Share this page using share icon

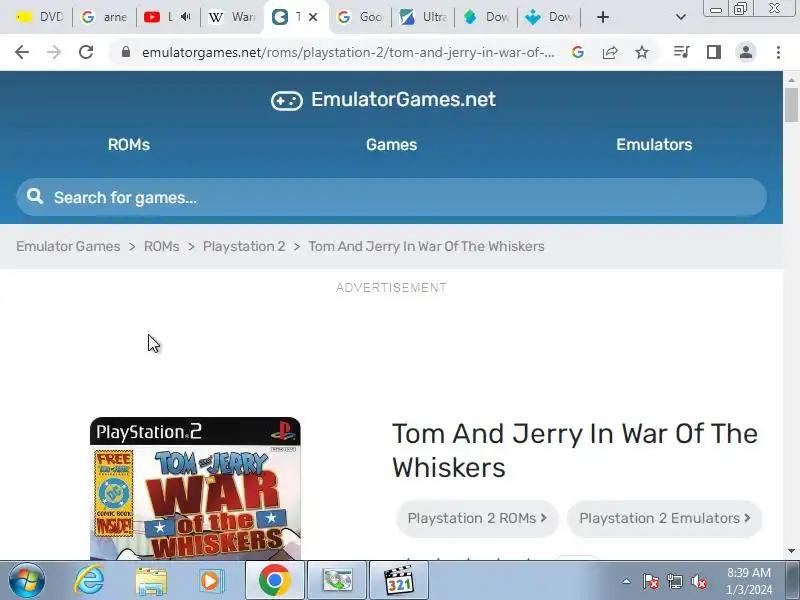tap(610, 52)
